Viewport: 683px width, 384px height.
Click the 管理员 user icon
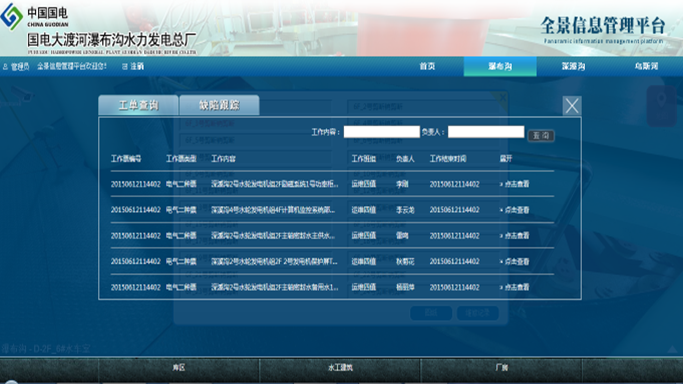click(x=5, y=67)
